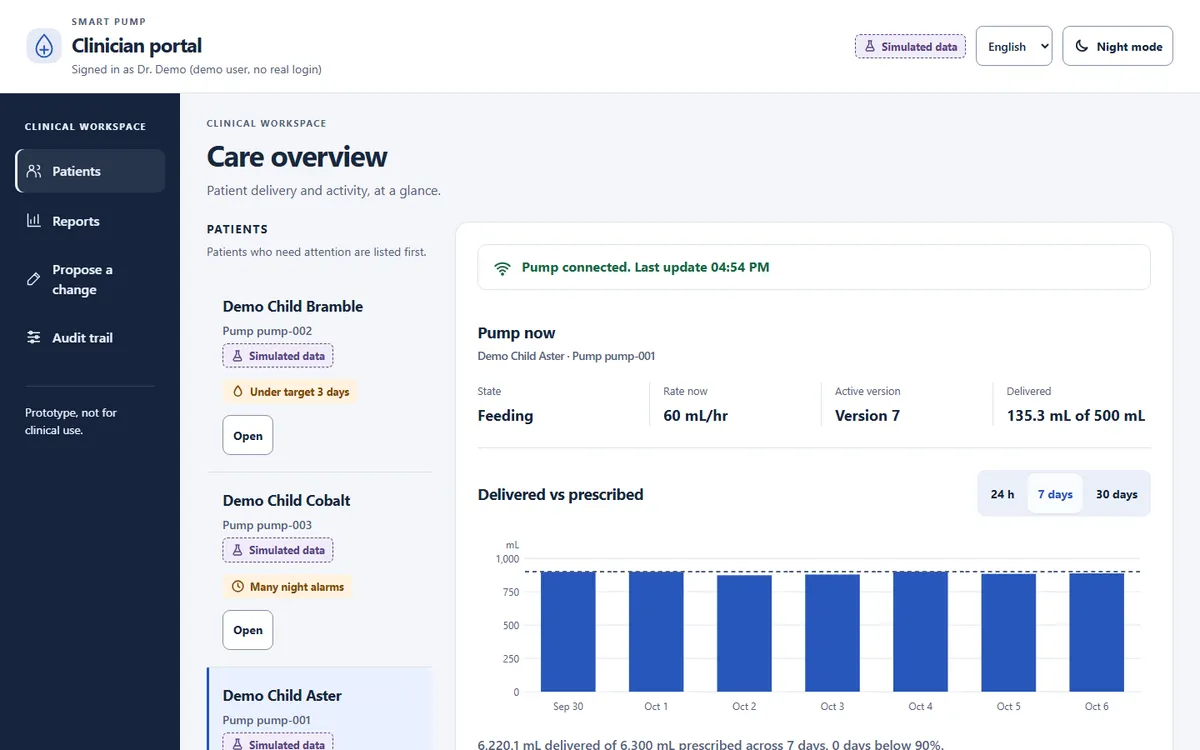Viewport: 1200px width, 750px height.
Task: Click "Prototype, not for clinical use." notice
Action: point(71,421)
